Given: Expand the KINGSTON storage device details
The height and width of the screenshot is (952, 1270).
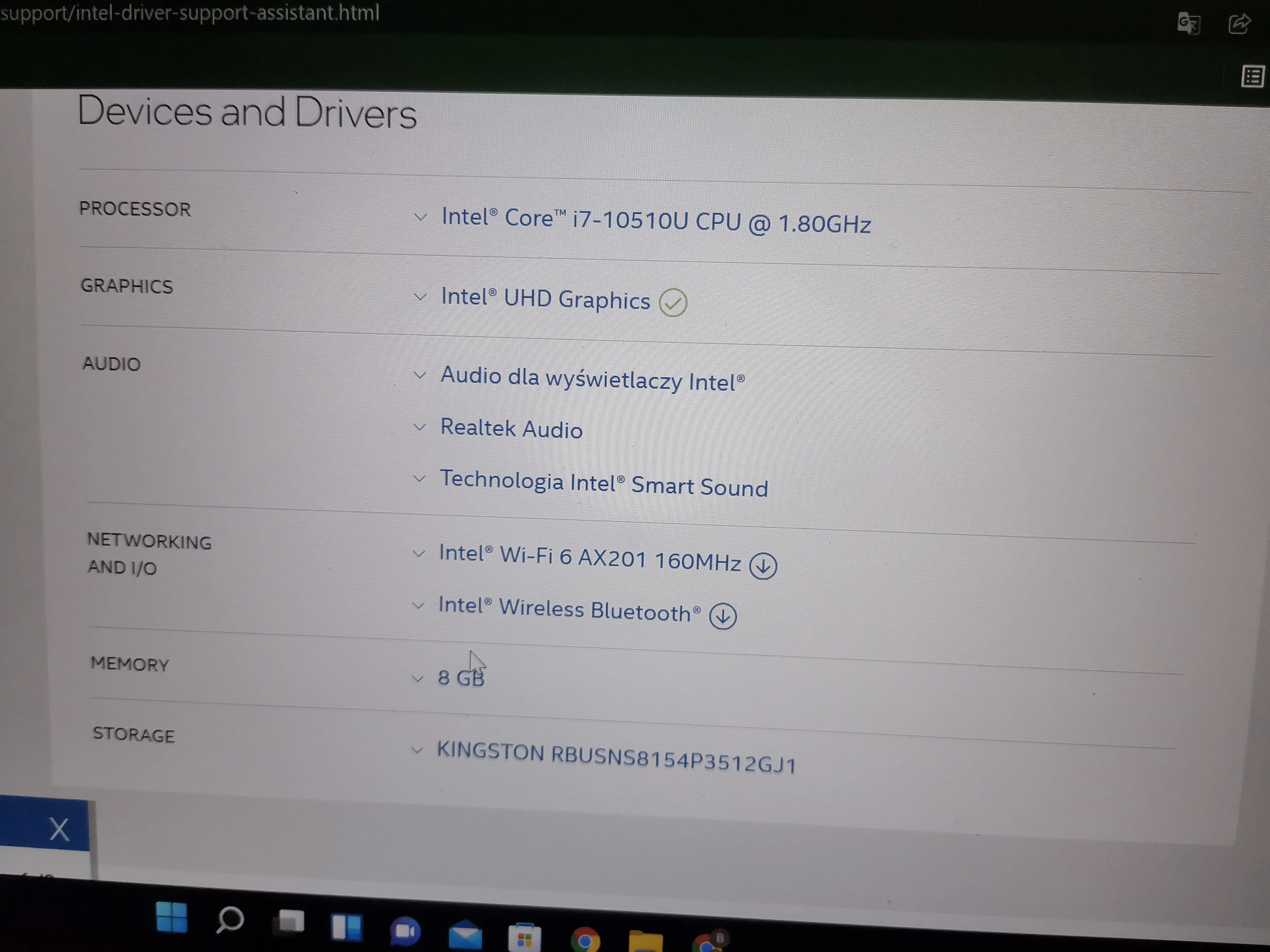Looking at the screenshot, I should click(417, 750).
